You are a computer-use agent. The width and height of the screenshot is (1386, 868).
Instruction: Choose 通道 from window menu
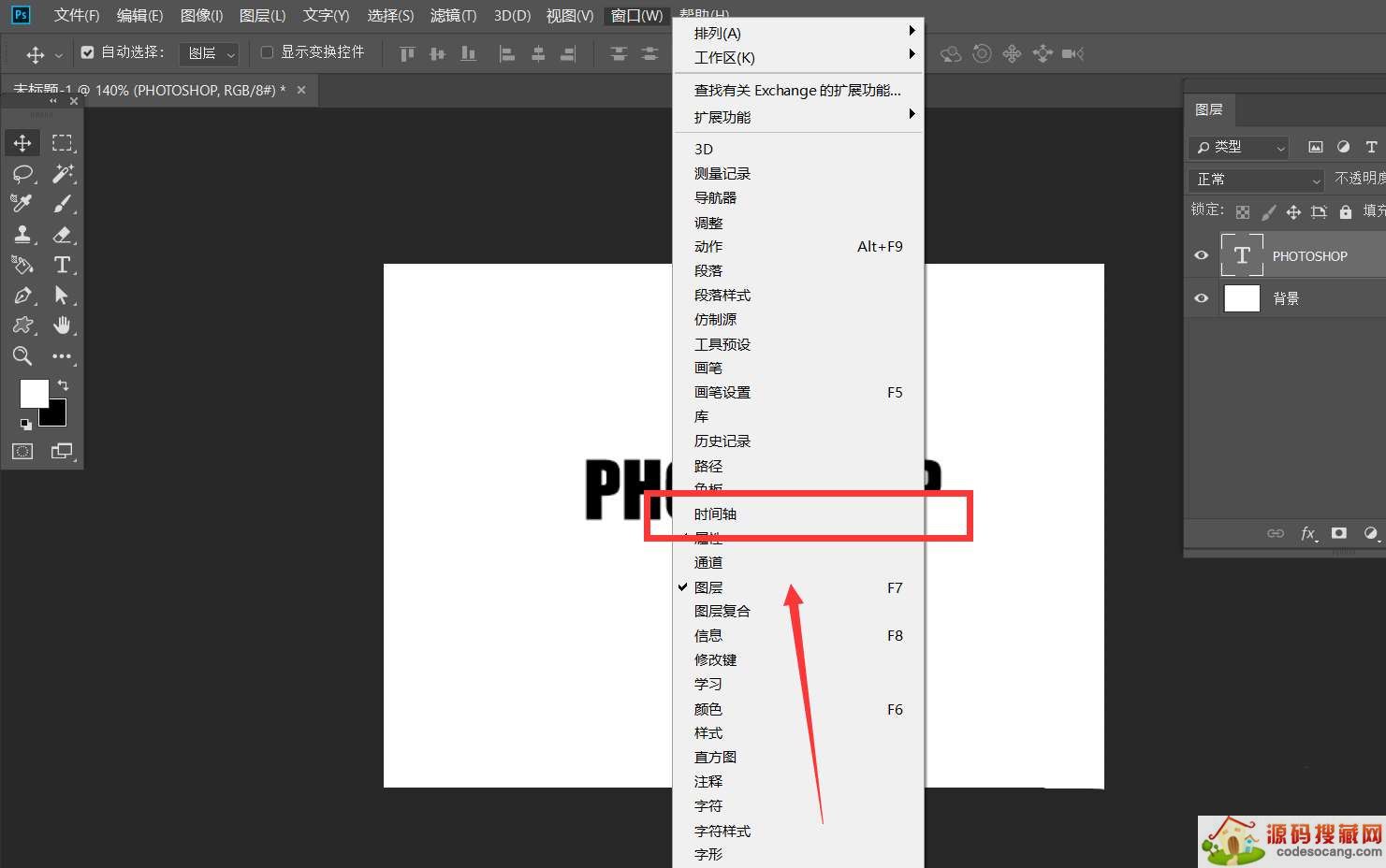tap(798, 562)
